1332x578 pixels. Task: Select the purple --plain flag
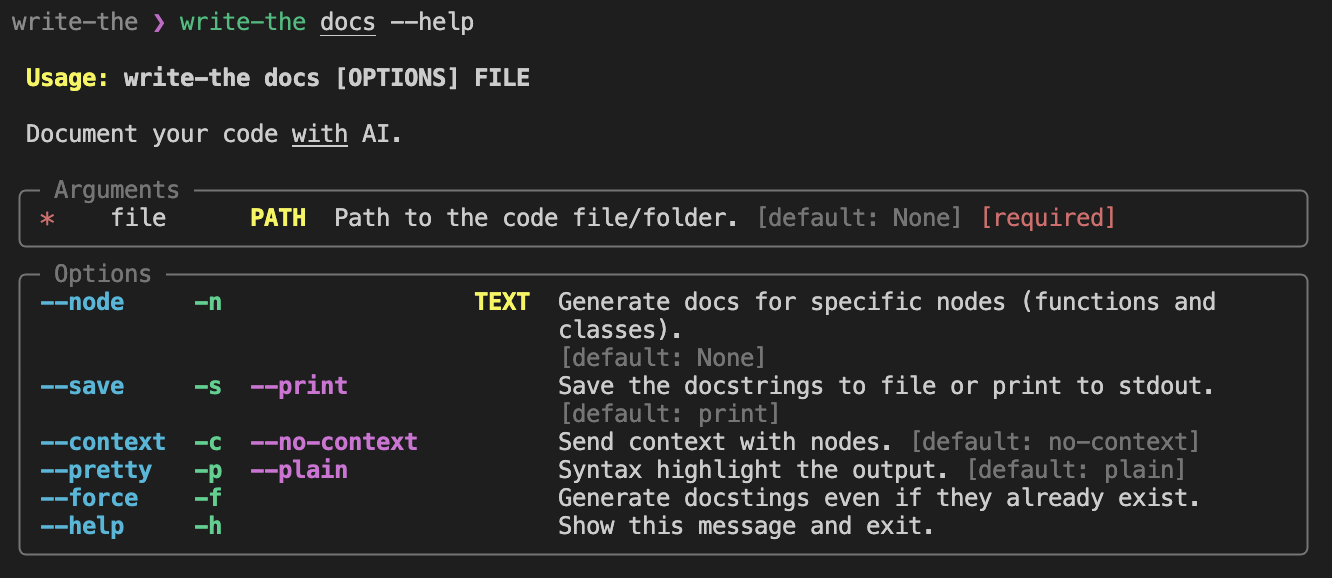299,470
